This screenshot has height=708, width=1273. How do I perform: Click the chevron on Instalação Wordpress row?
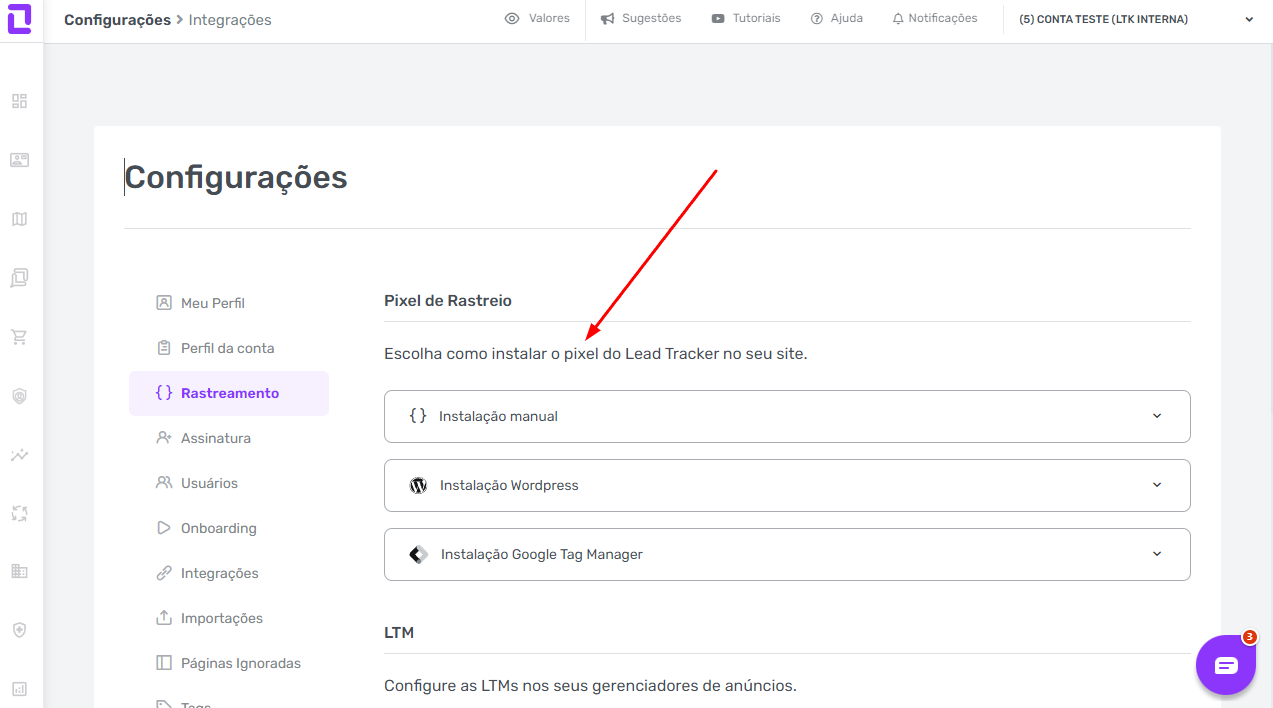tap(1157, 485)
